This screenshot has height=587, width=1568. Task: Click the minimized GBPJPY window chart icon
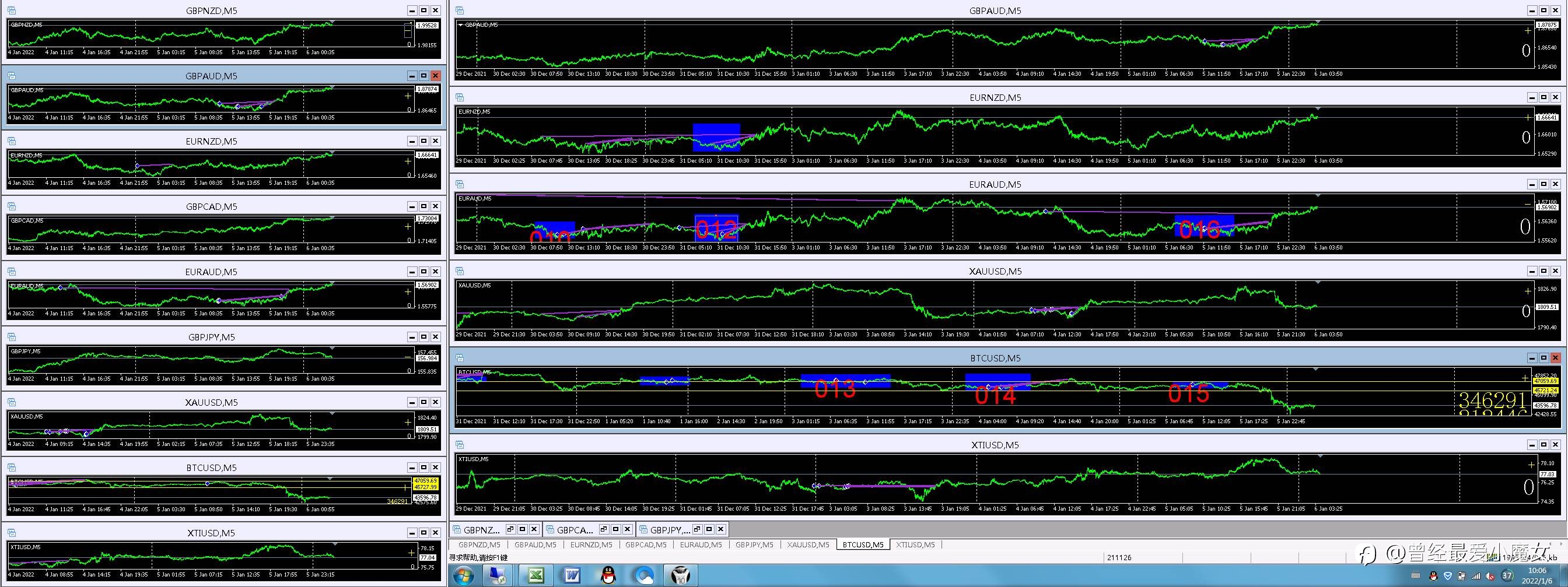pos(643,529)
